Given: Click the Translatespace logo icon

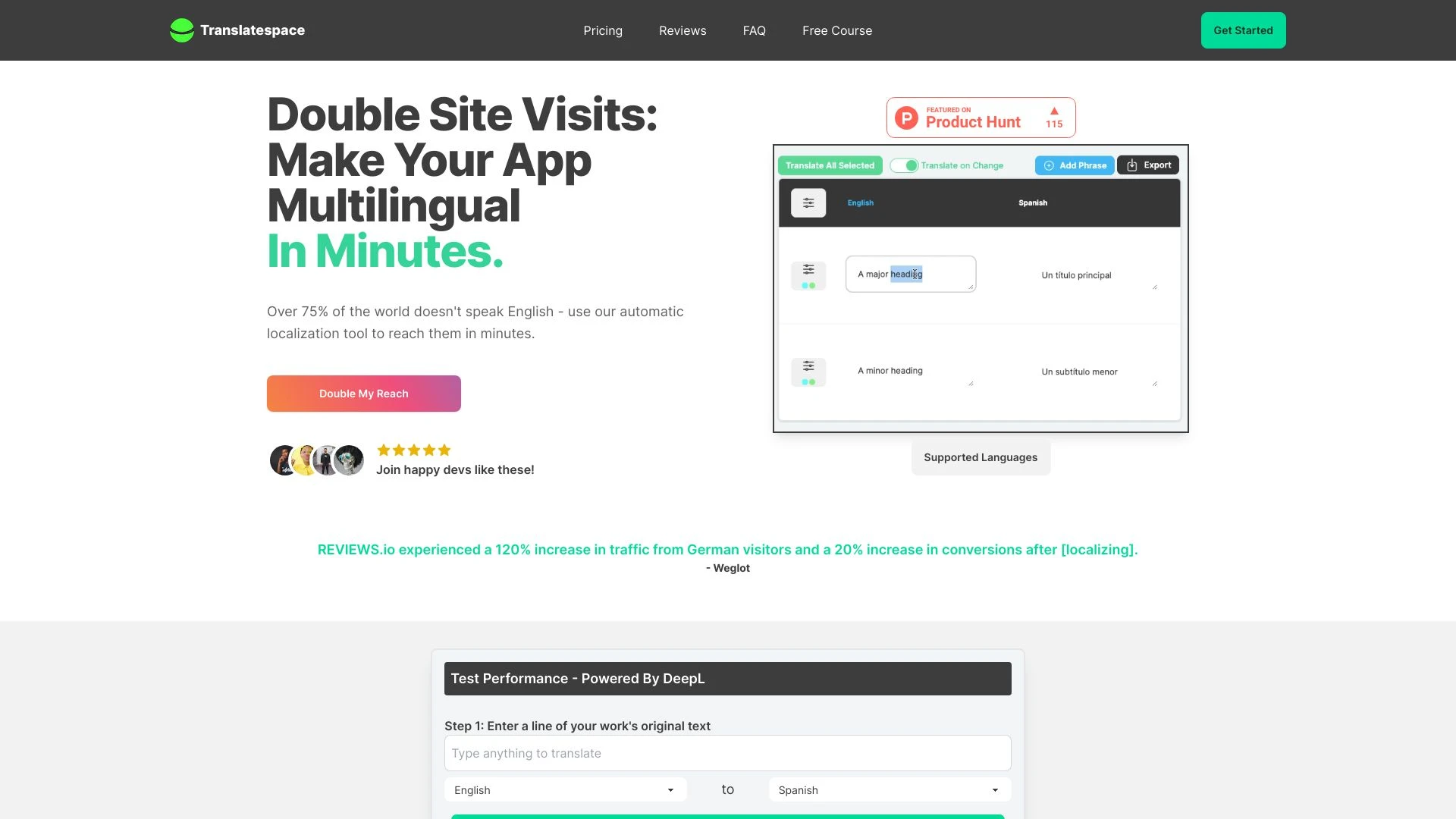Looking at the screenshot, I should pos(181,30).
